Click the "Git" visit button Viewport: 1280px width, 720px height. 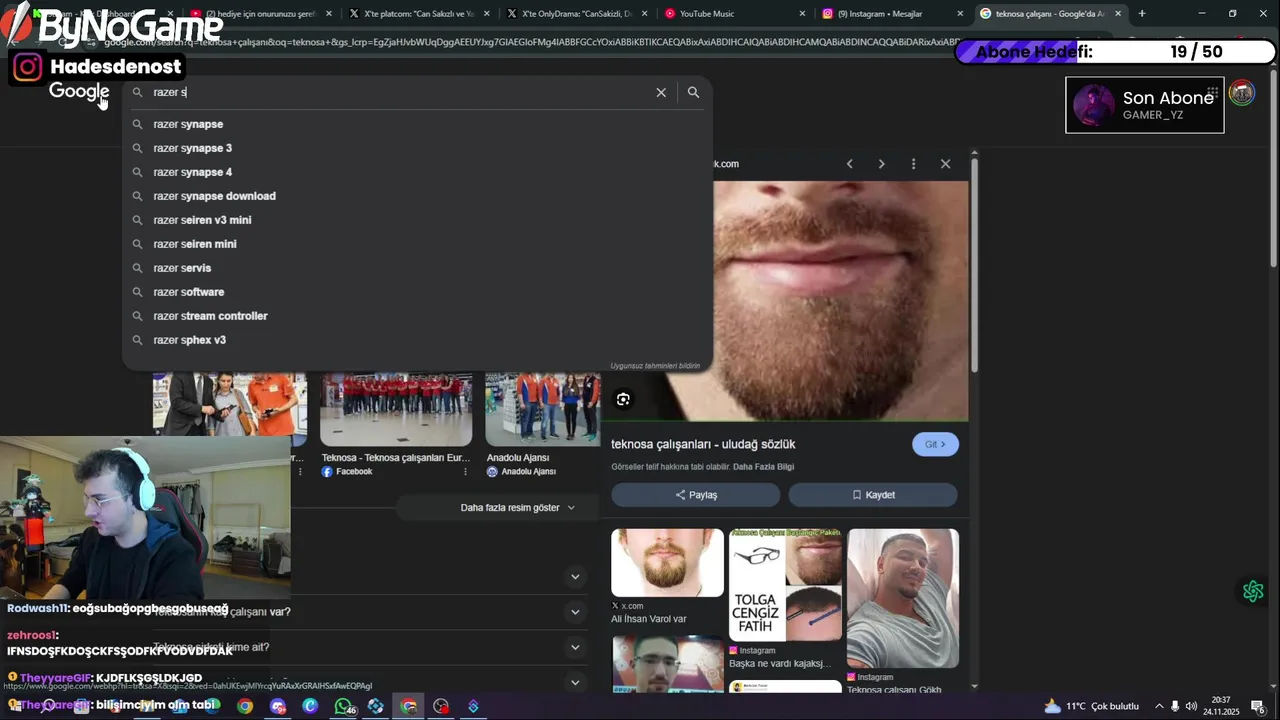point(935,444)
